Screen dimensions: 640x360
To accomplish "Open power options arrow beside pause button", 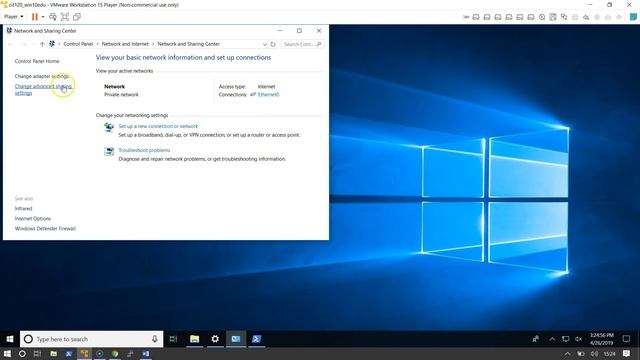I will click(43, 17).
